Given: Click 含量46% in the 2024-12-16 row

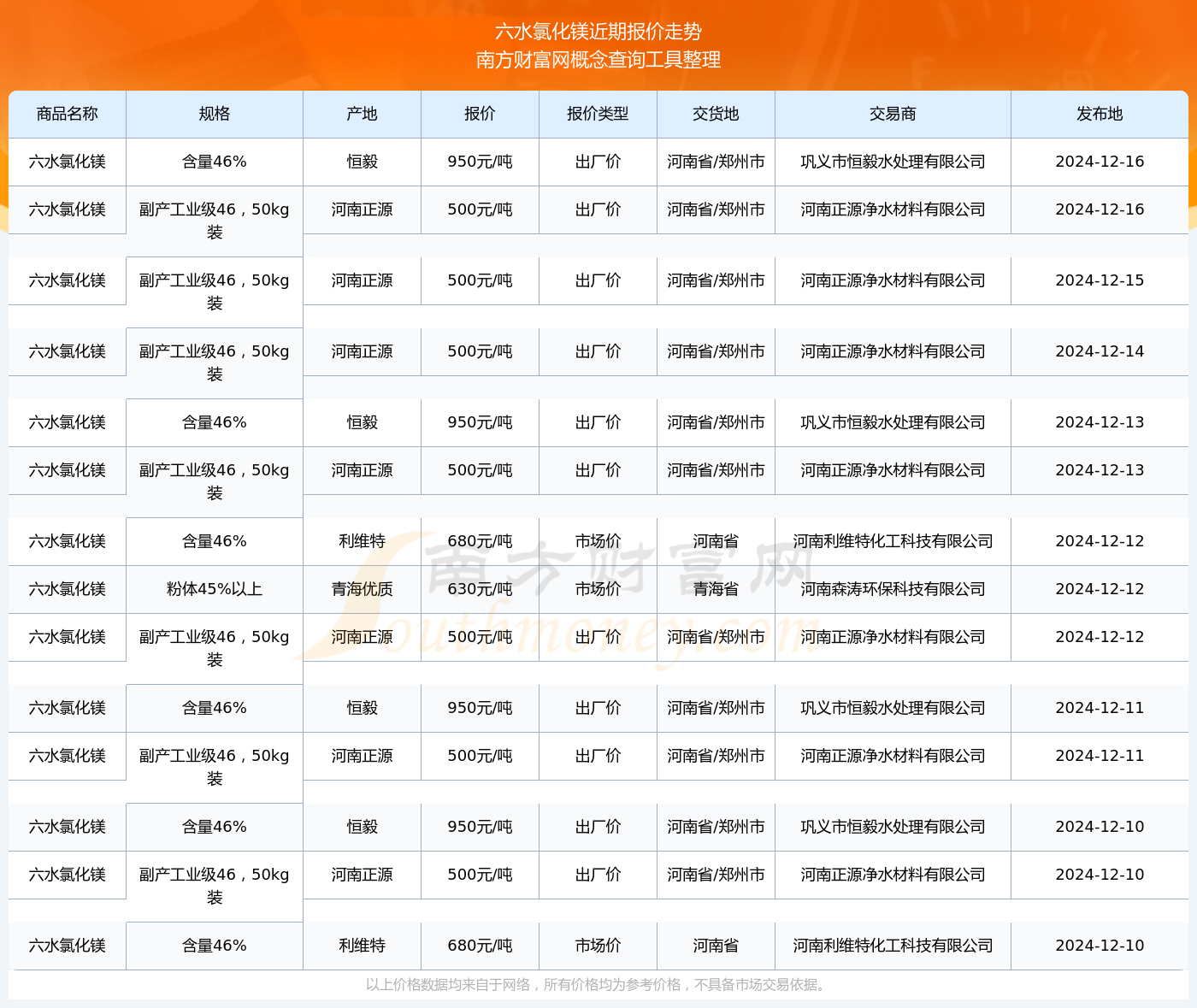Looking at the screenshot, I should tap(215, 162).
